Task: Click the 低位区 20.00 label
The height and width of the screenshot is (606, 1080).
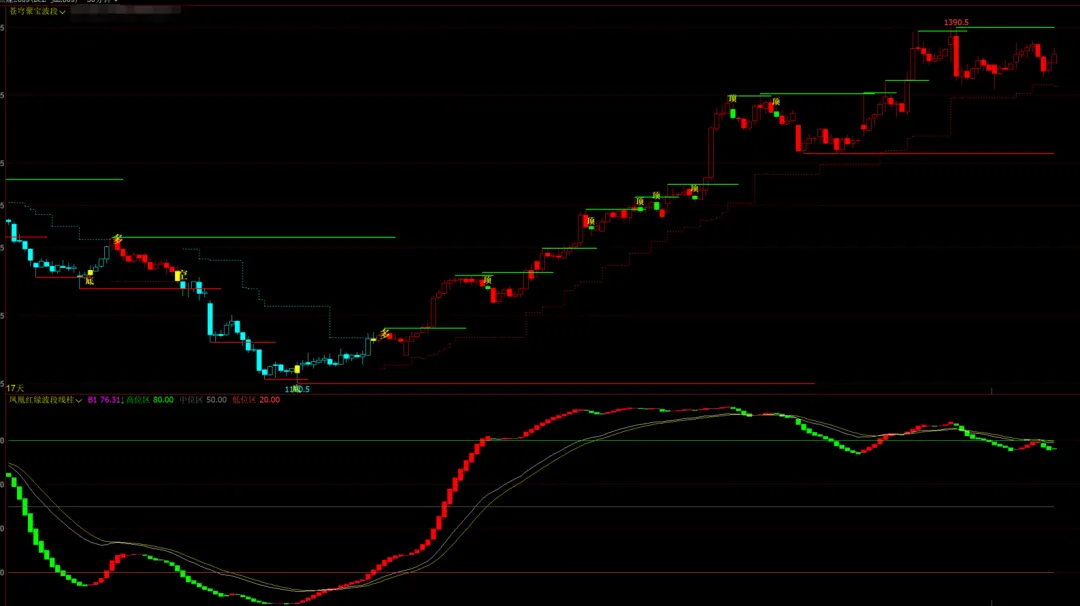Action: tap(256, 400)
